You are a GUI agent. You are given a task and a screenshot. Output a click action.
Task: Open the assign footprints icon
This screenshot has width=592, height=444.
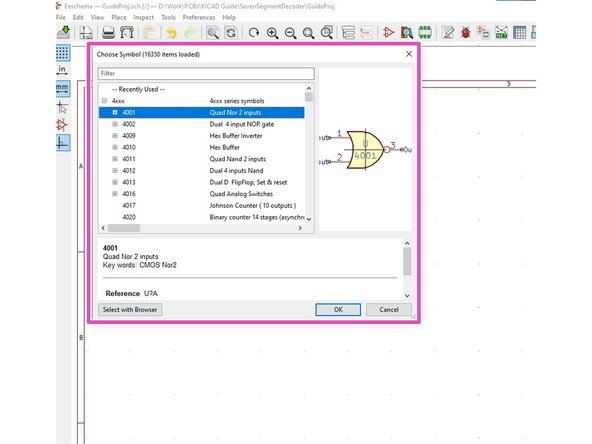coord(484,32)
